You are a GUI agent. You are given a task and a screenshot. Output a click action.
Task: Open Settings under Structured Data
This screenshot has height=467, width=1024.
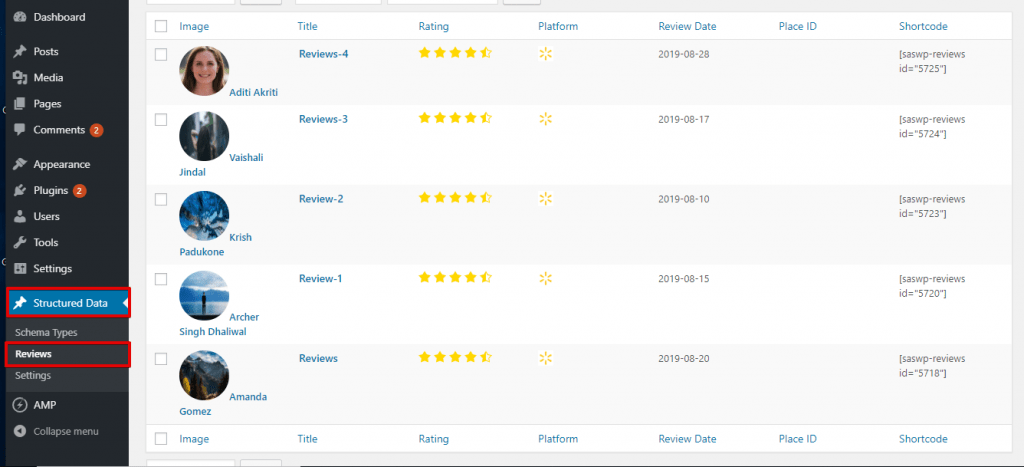coord(33,376)
